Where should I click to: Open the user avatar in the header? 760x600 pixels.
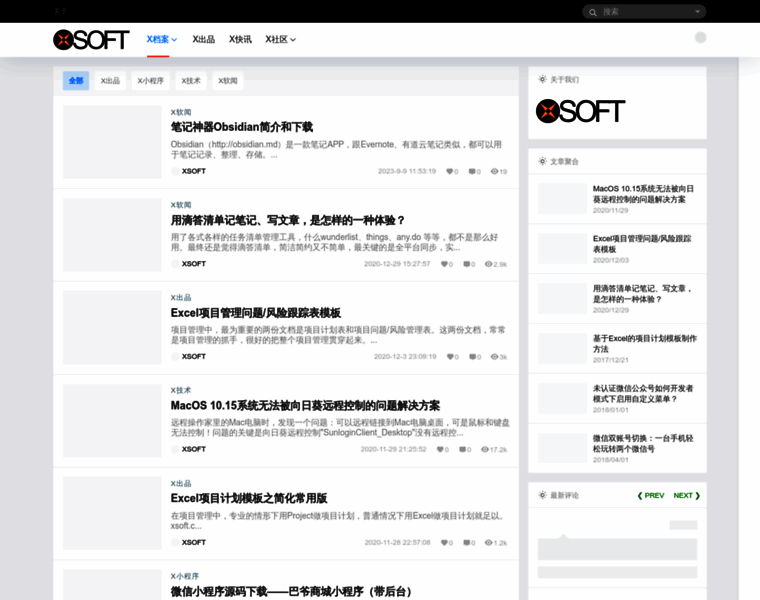[x=700, y=37]
